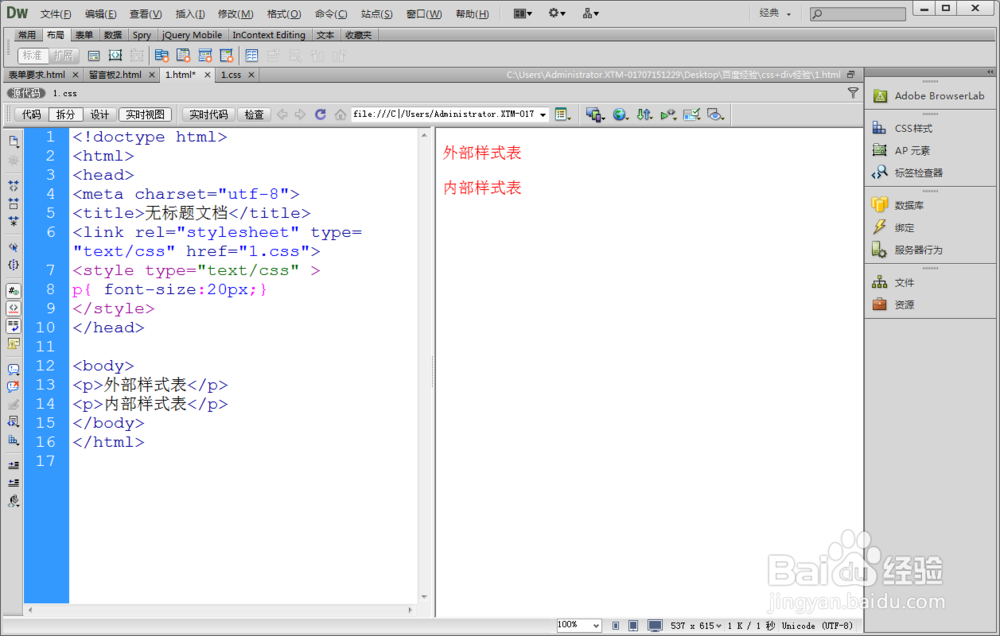Click the Spry Tabbed Panels icon
The width and height of the screenshot is (1000, 636).
(183, 55)
